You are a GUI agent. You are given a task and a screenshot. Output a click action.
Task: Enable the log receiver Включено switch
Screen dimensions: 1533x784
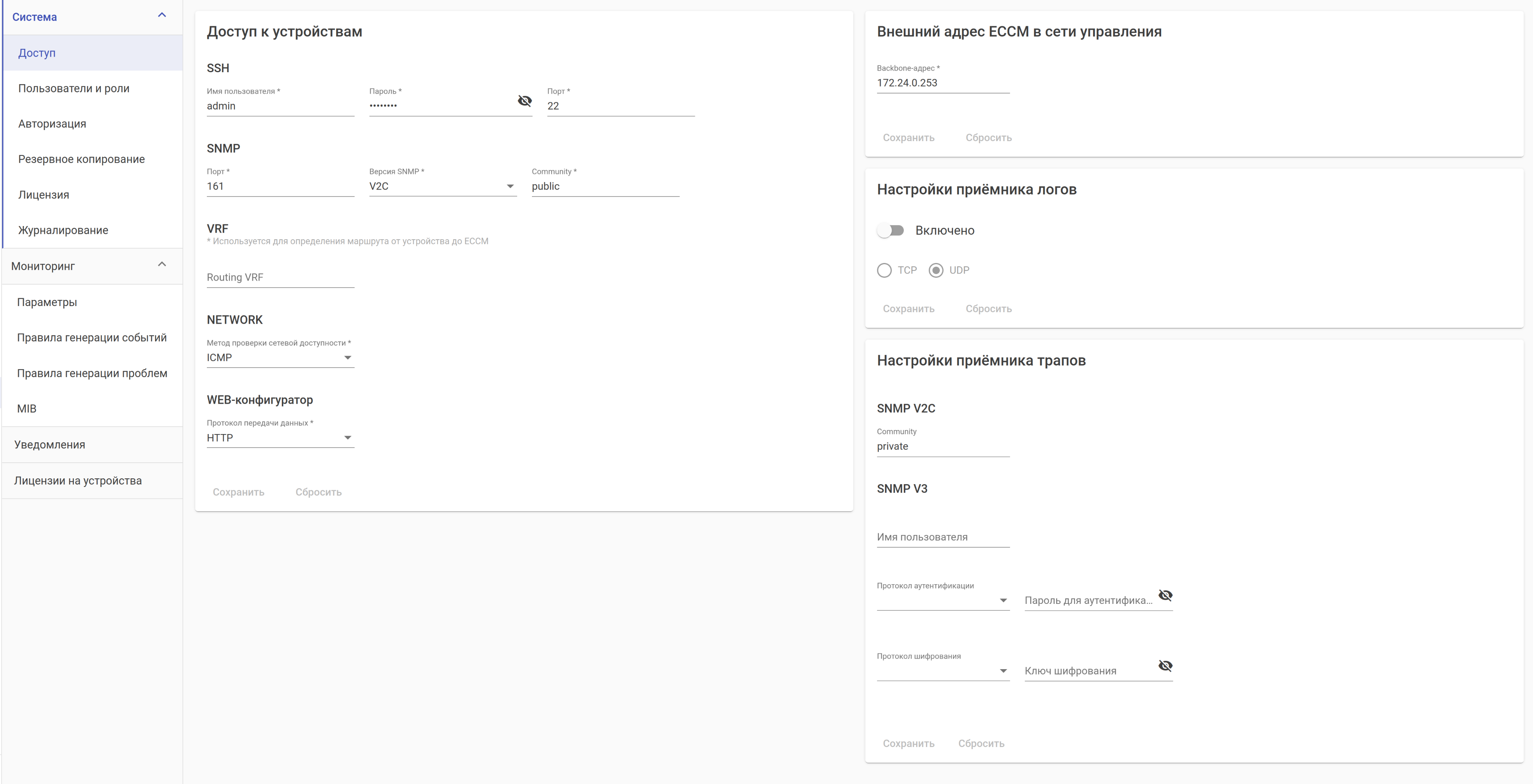(890, 231)
